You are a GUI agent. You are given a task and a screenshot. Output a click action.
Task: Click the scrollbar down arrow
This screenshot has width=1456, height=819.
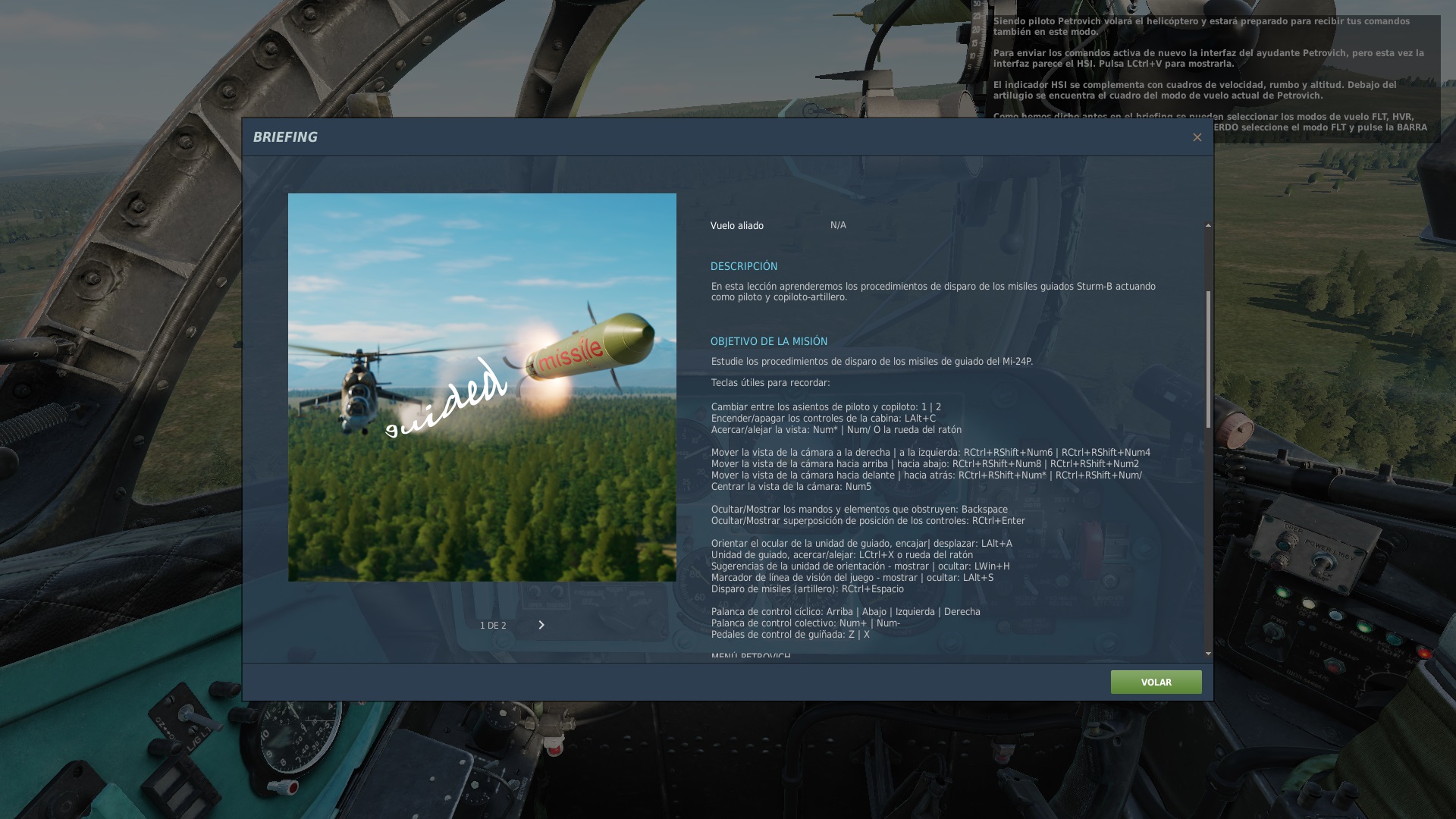click(x=1208, y=653)
